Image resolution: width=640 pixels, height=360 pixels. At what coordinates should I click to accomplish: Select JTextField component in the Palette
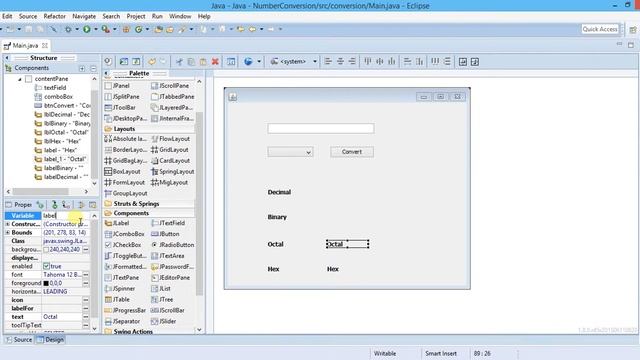[168, 223]
